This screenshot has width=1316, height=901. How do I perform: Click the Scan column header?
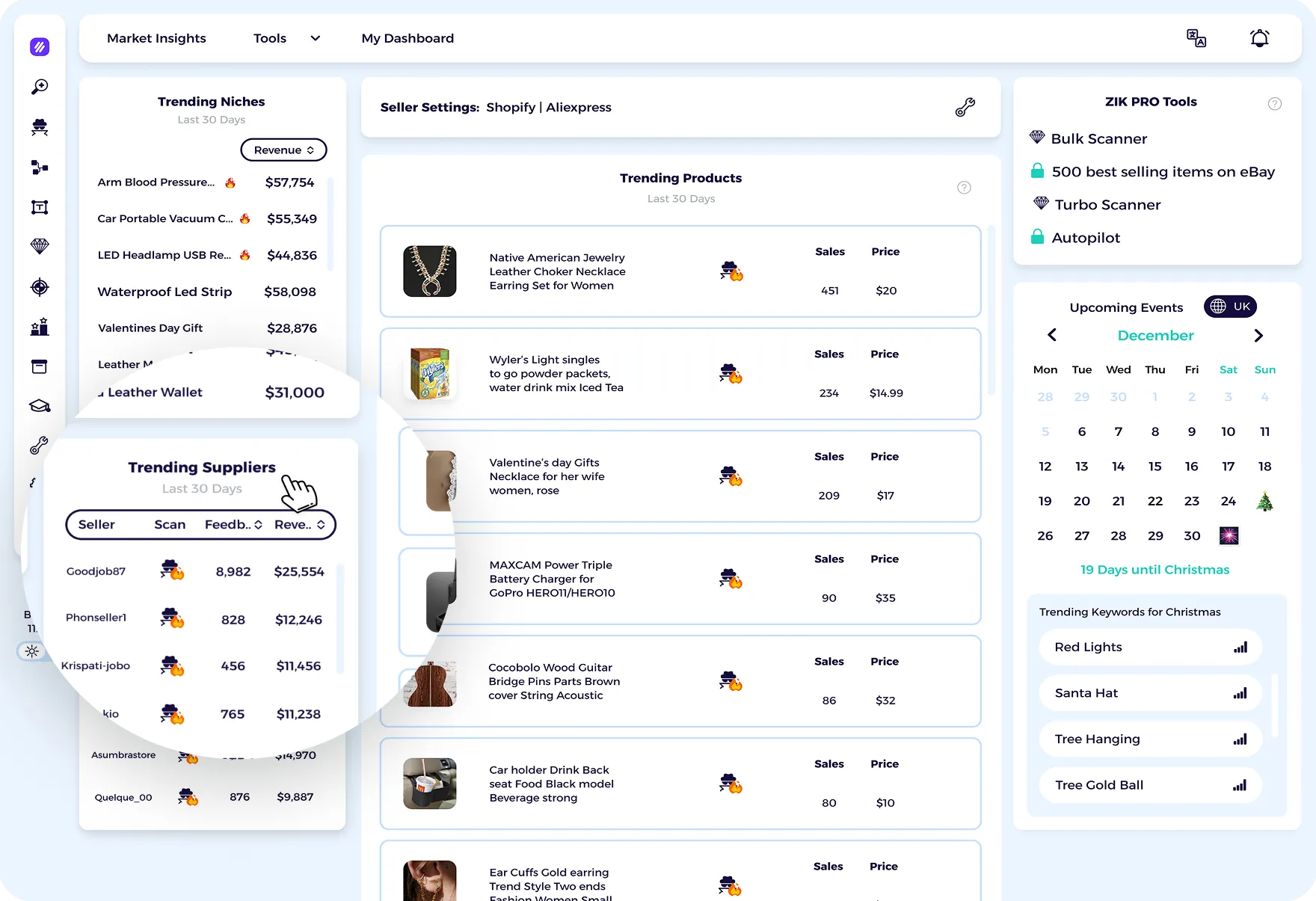point(170,525)
